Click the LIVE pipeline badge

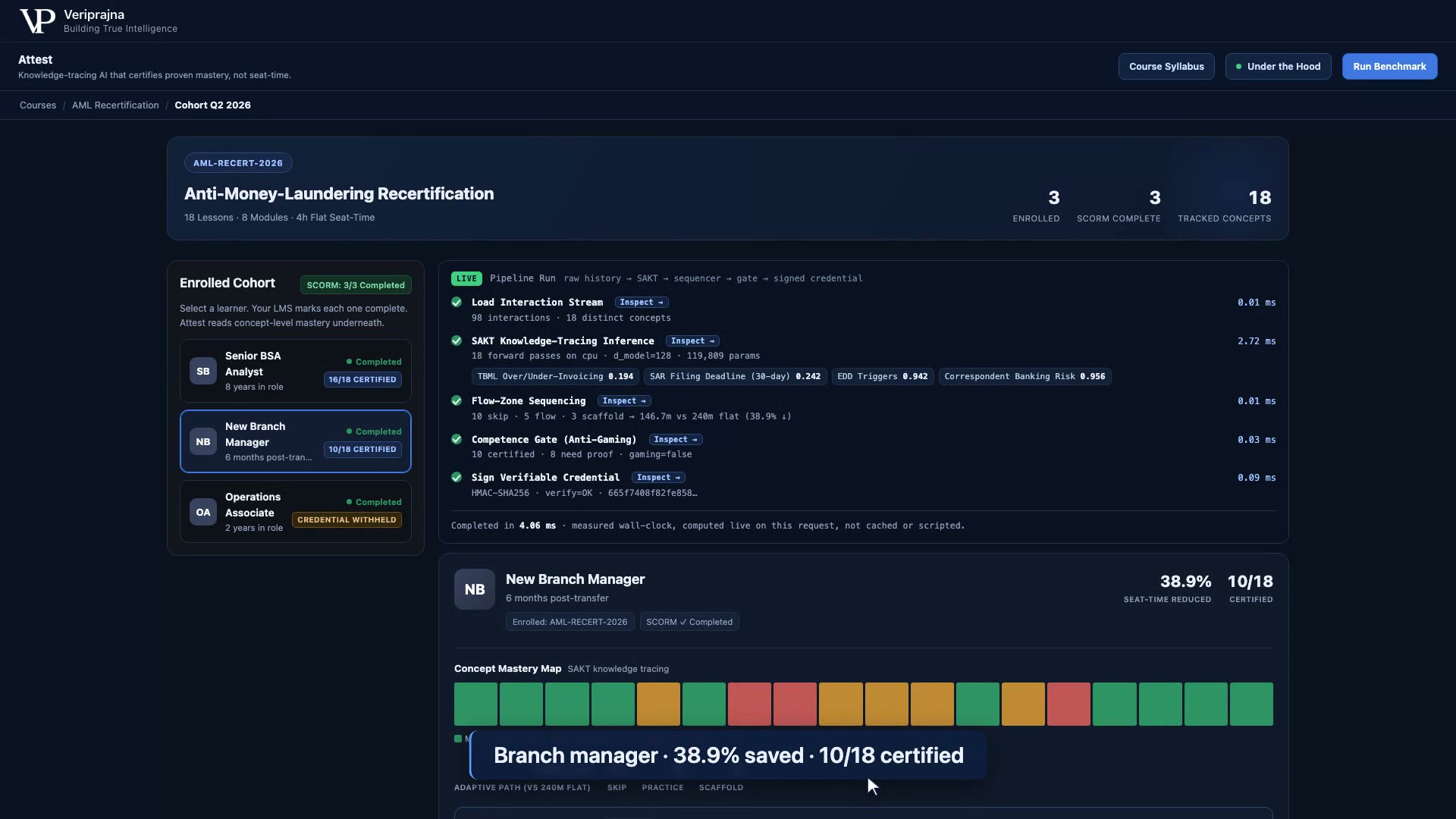coord(466,278)
